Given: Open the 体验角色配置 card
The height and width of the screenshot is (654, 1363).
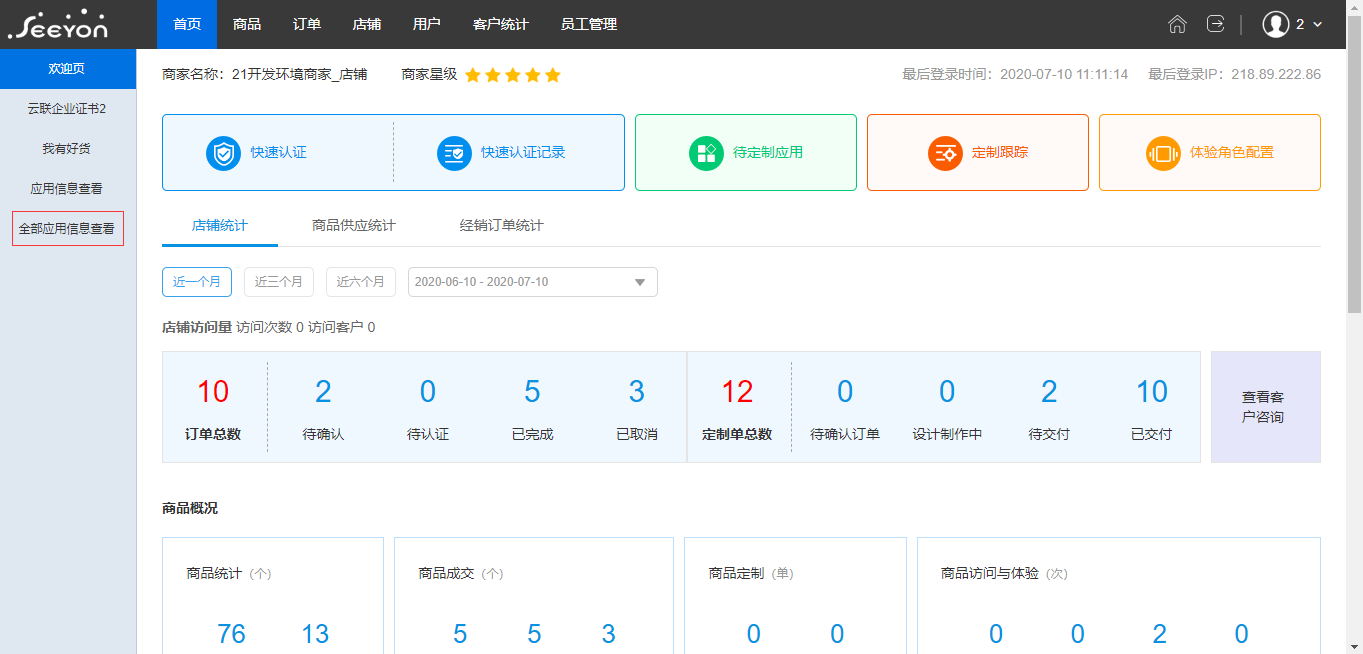Looking at the screenshot, I should (1210, 152).
